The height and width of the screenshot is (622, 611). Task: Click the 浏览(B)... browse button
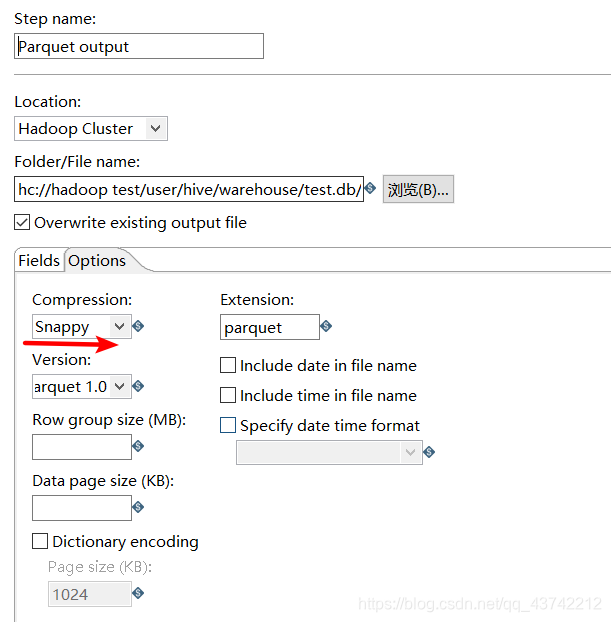418,190
